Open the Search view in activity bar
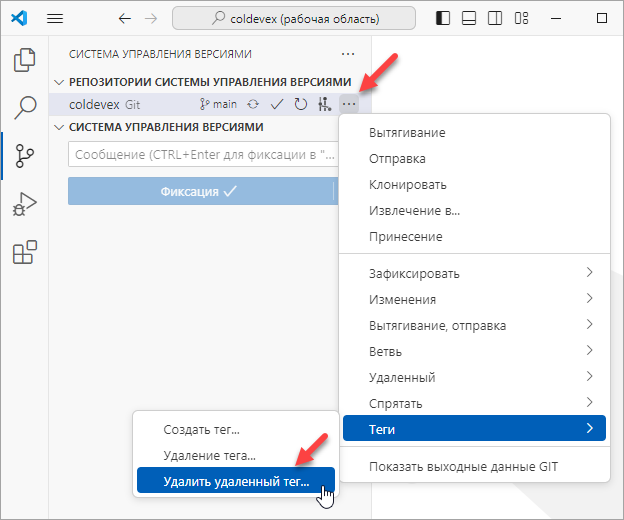624x520 pixels. click(24, 108)
